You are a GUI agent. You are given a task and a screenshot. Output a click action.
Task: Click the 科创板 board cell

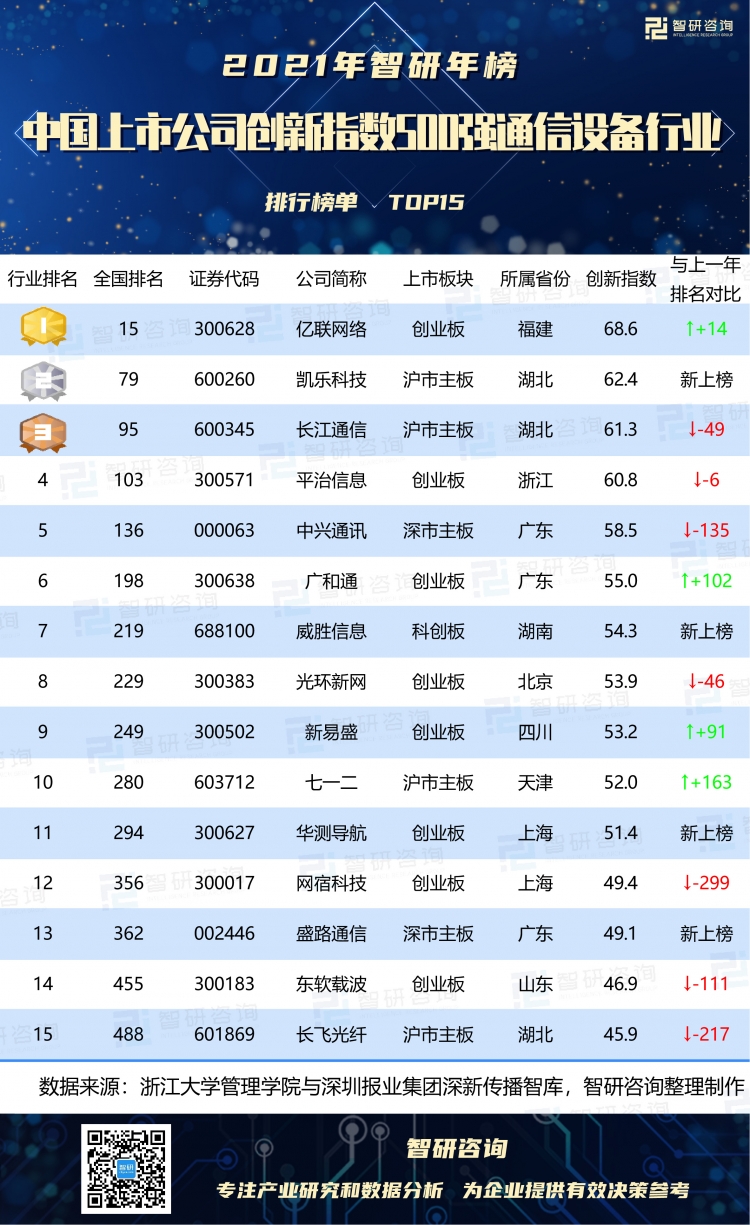(x=438, y=631)
